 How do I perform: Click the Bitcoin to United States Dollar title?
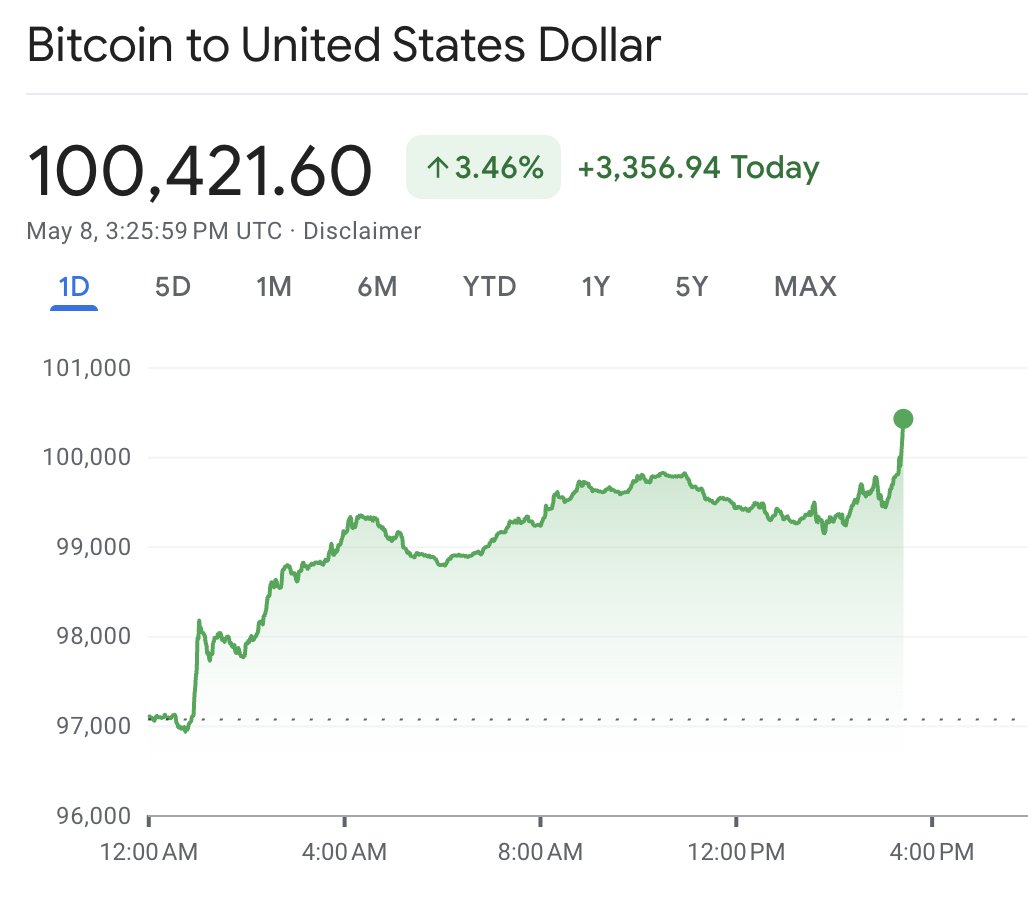click(x=345, y=44)
